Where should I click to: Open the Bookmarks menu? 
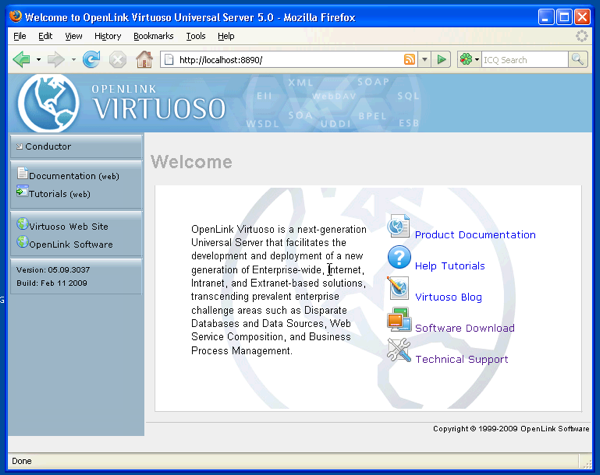153,36
